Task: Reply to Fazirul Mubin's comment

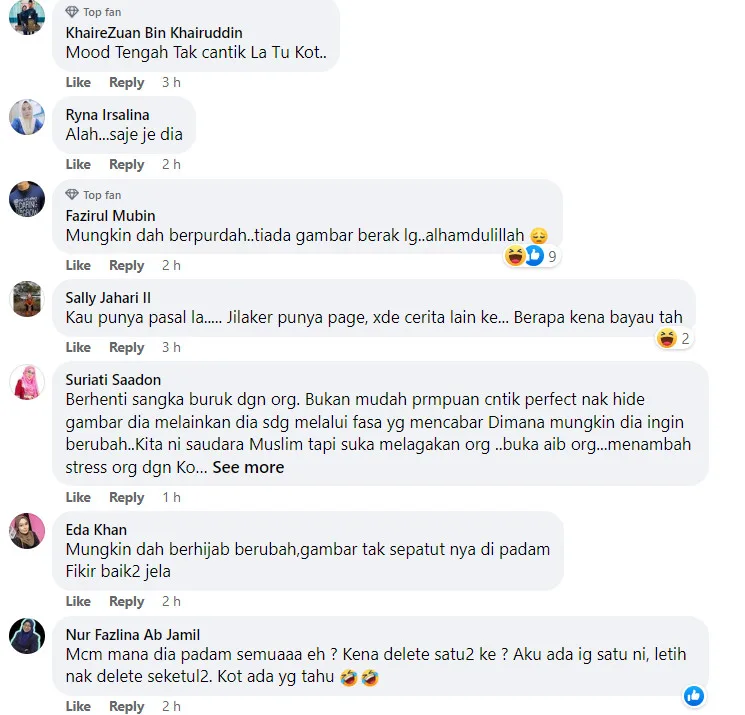Action: [126, 266]
